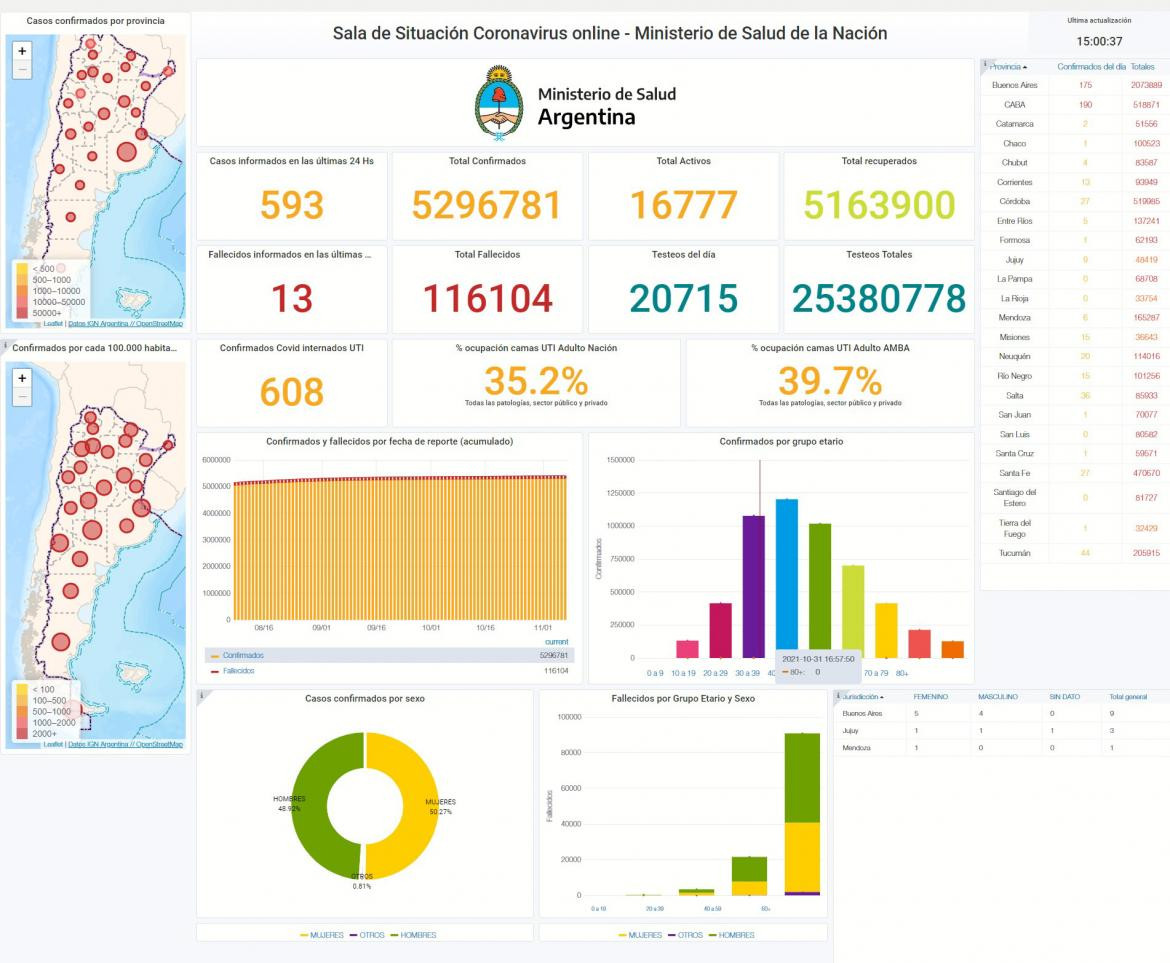Click the Total Confirmados value 5296781
The height and width of the screenshot is (963, 1170).
coord(487,205)
